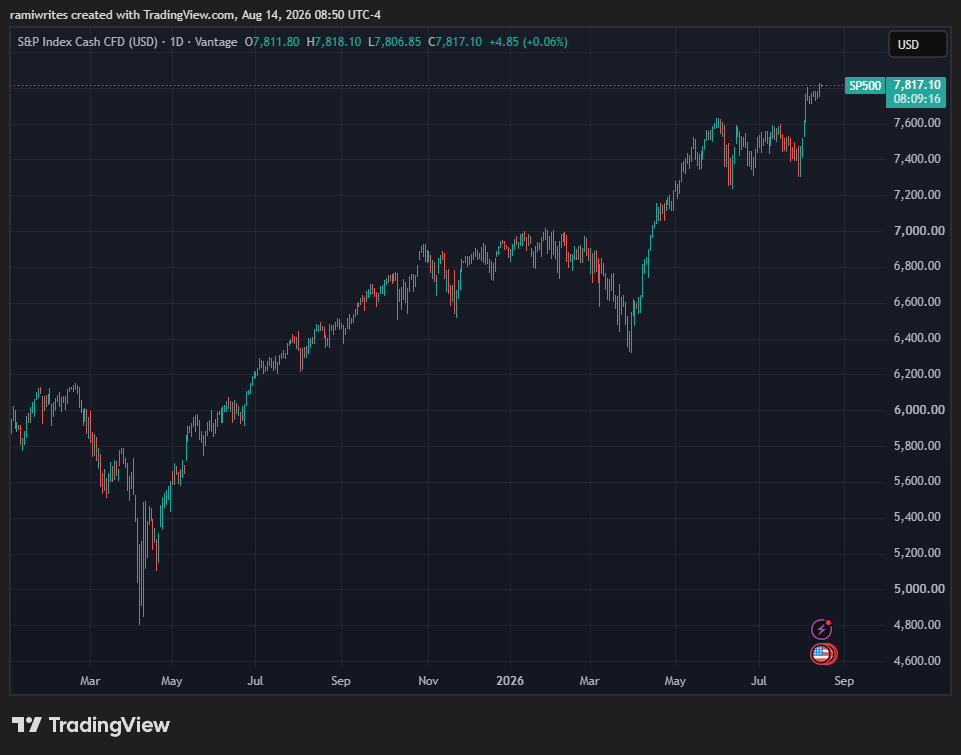Click the US flag economic events icon
This screenshot has height=755, width=961.
(823, 654)
